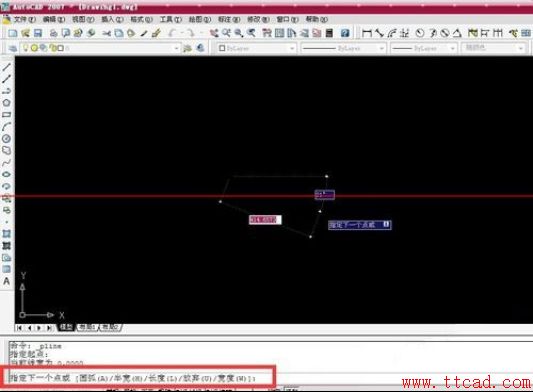Screen dimensions: 533x392
Task: Select the Polygon drawing tool
Action: pos(6,103)
